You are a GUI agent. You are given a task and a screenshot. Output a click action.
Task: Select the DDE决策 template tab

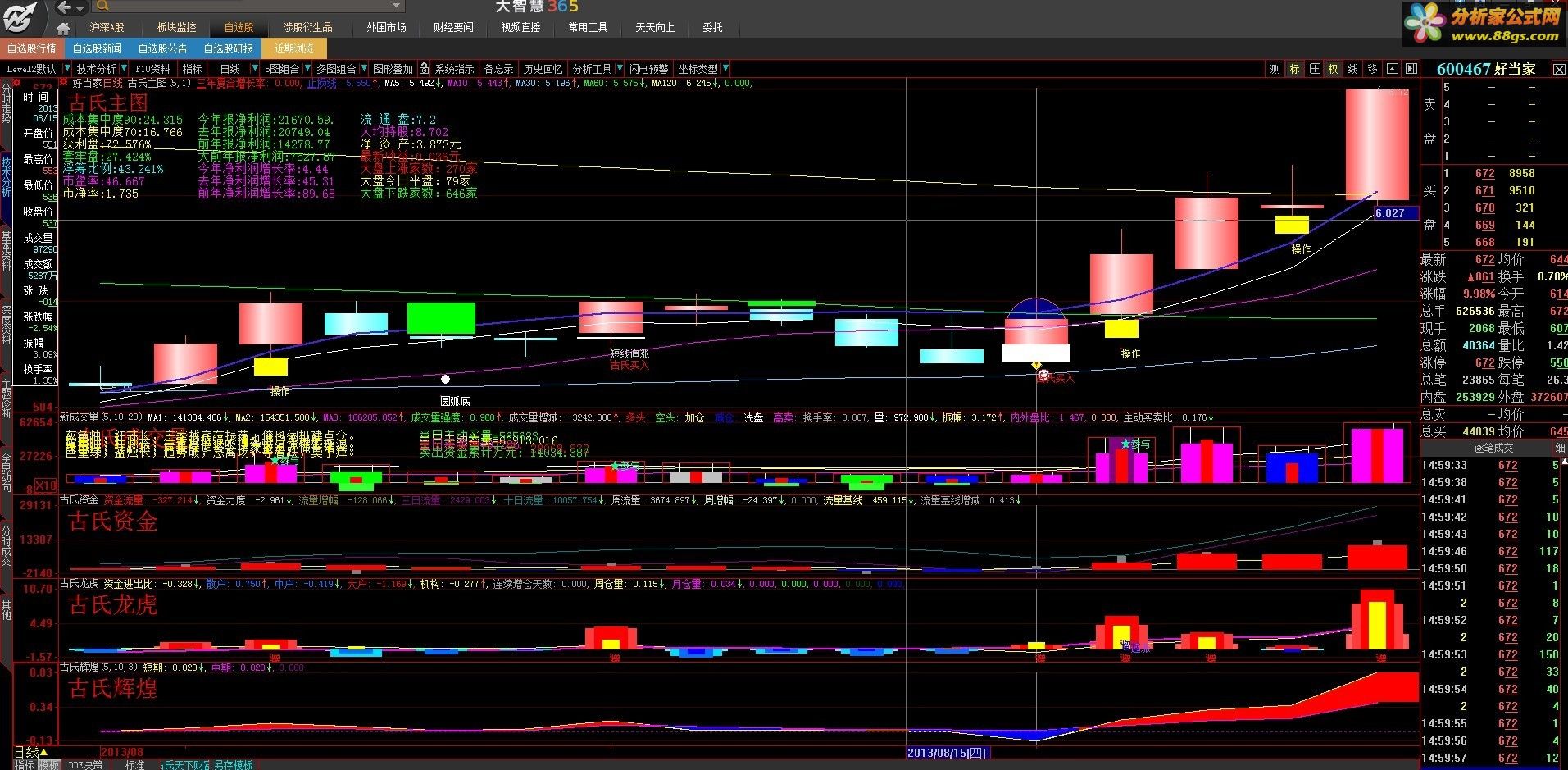[x=85, y=764]
